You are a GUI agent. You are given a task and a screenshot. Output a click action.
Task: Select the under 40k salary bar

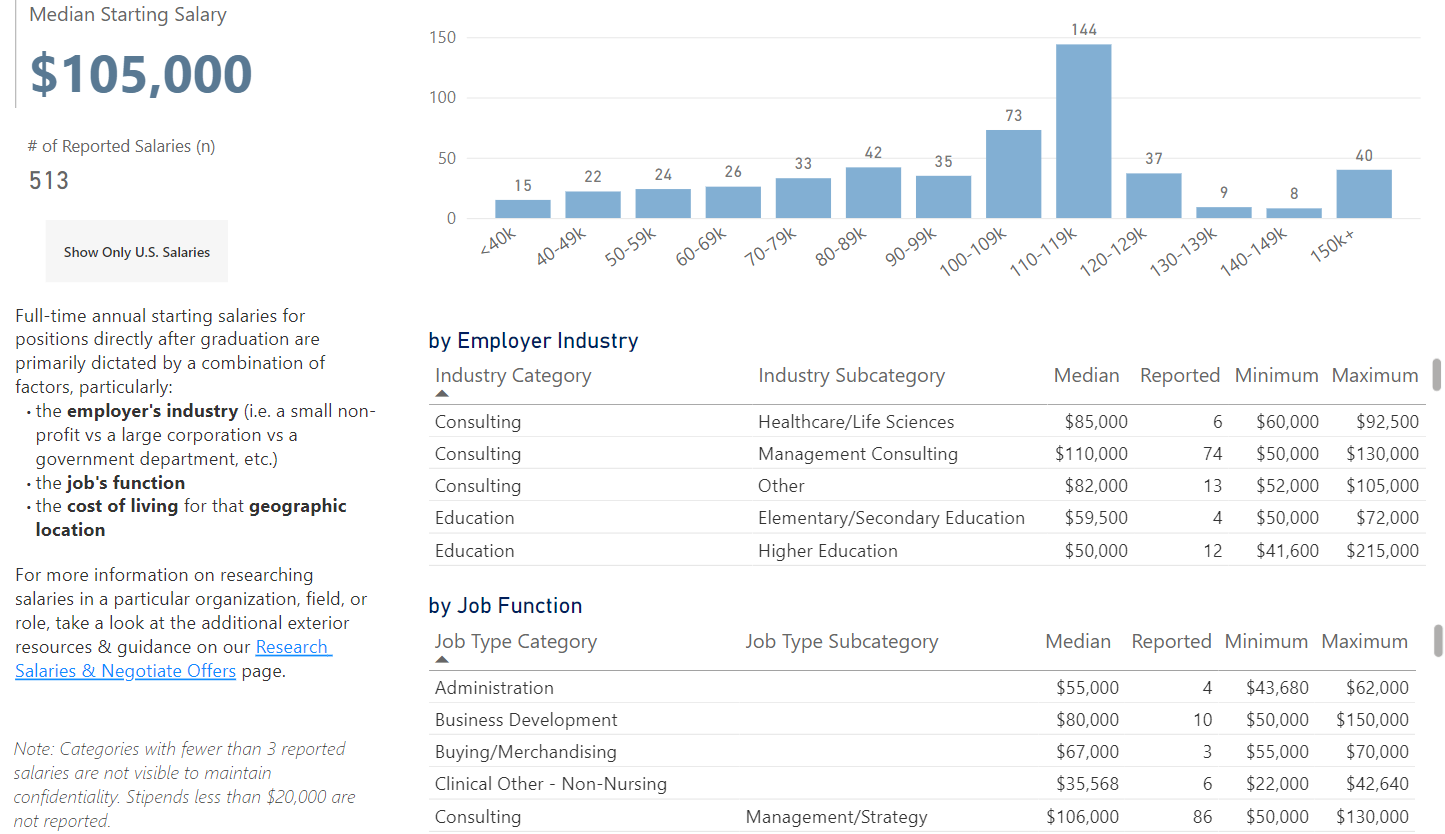pyautogui.click(x=522, y=208)
